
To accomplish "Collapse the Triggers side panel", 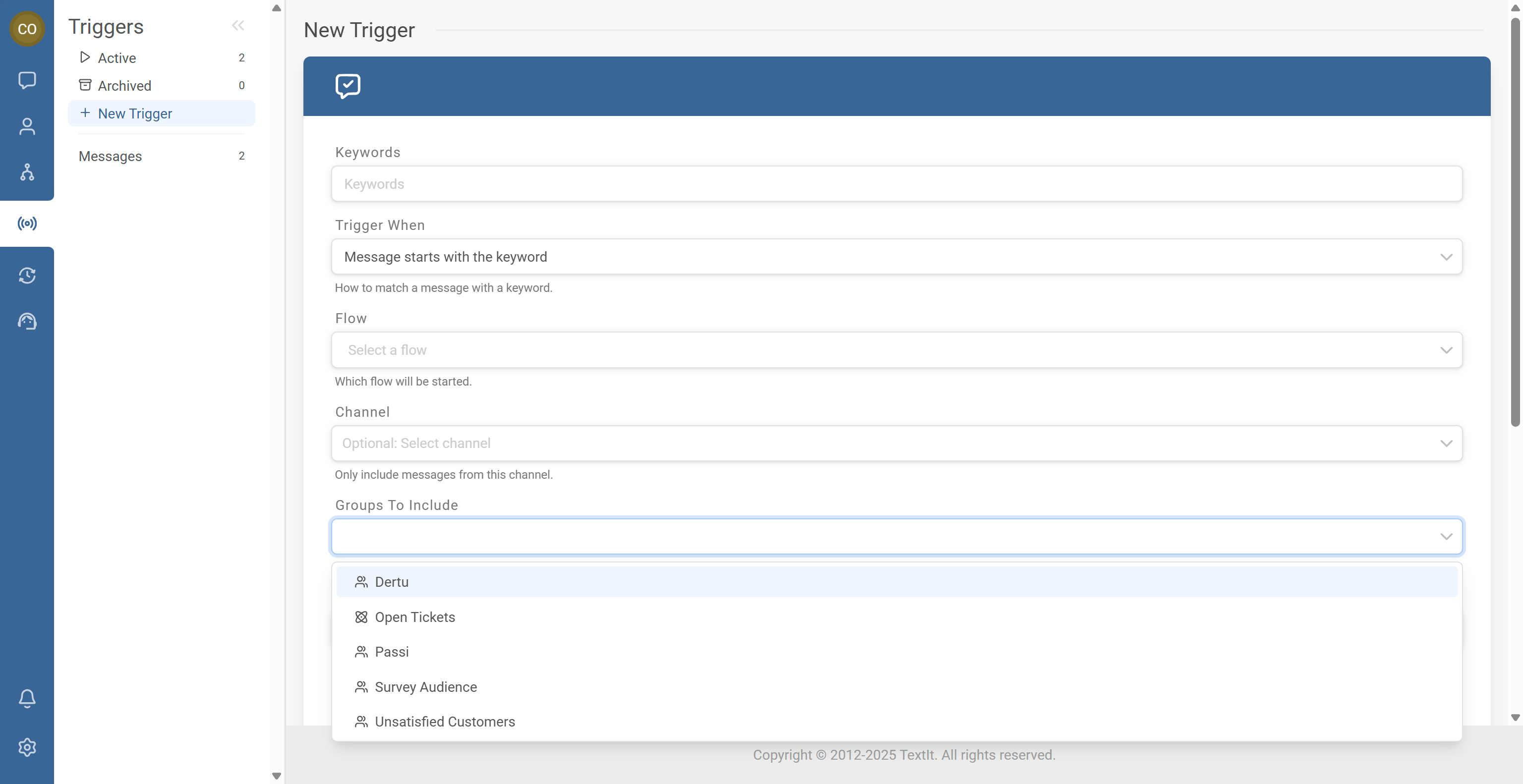I will tap(238, 25).
